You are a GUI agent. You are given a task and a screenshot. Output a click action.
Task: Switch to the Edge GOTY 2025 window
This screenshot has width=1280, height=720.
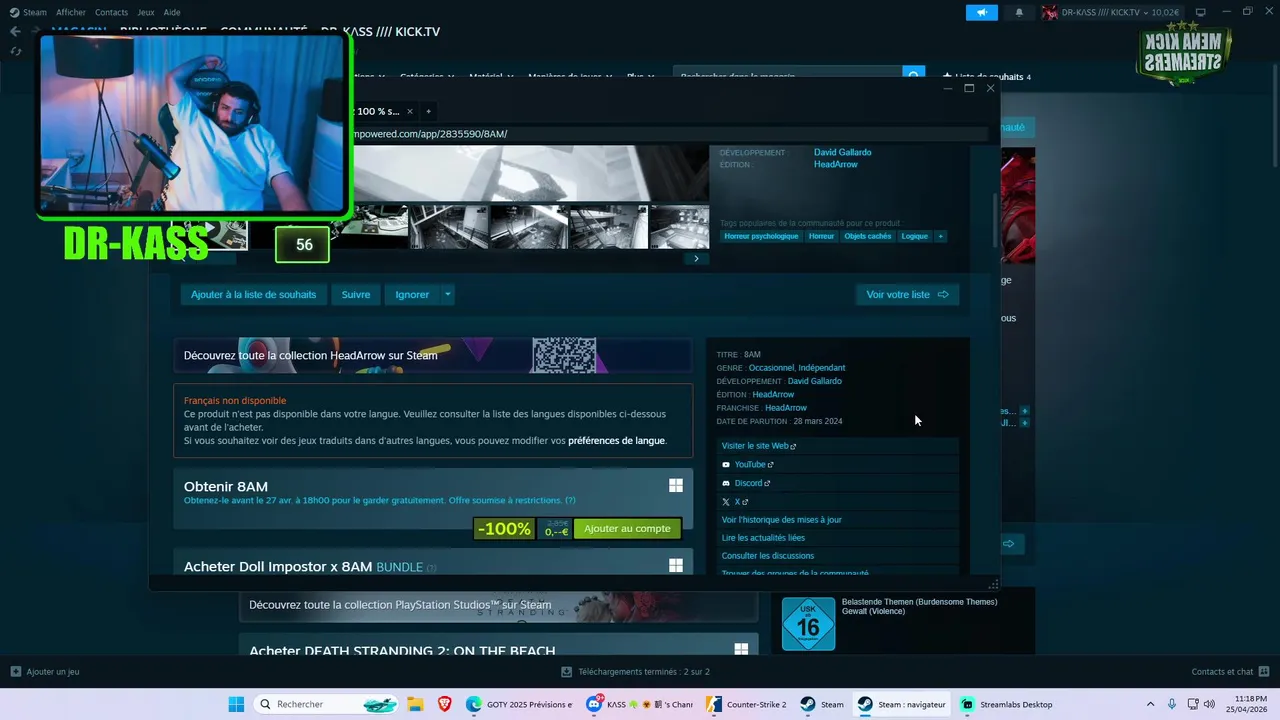(x=519, y=704)
